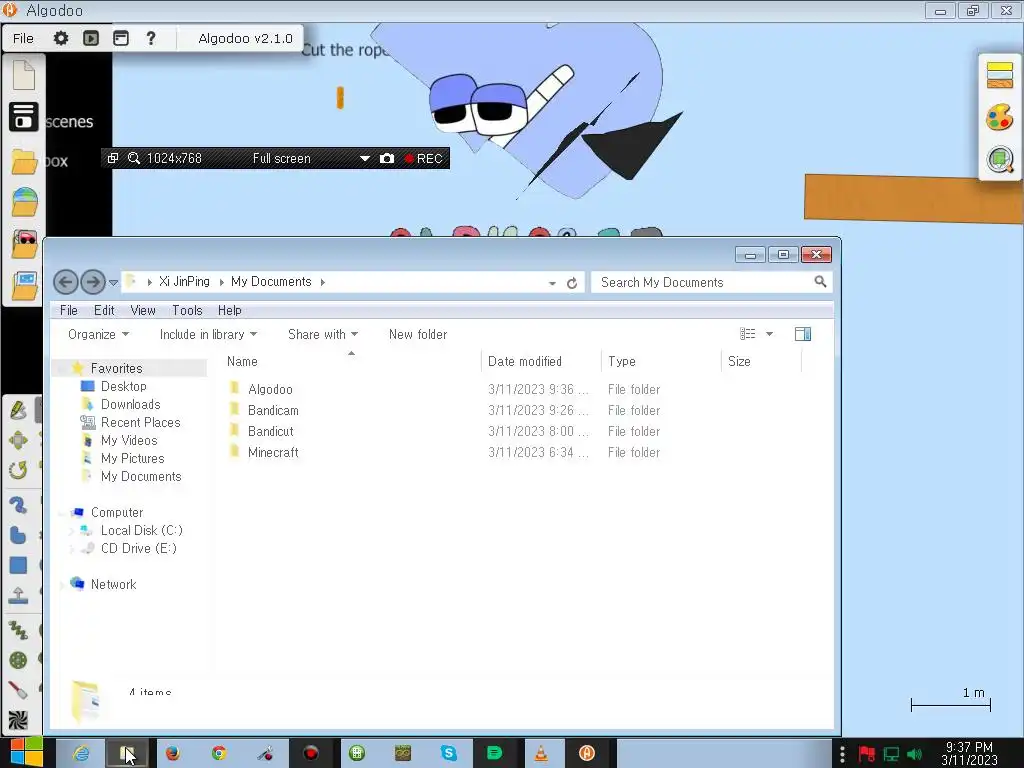Image resolution: width=1024 pixels, height=768 pixels.
Task: Select the Gear tool in Algodoo
Action: (x=18, y=660)
